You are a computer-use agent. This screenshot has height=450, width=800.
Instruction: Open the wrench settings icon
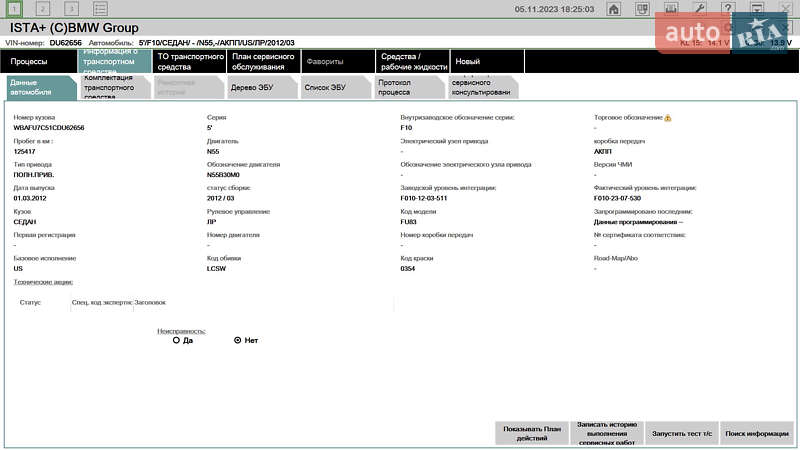coord(699,9)
